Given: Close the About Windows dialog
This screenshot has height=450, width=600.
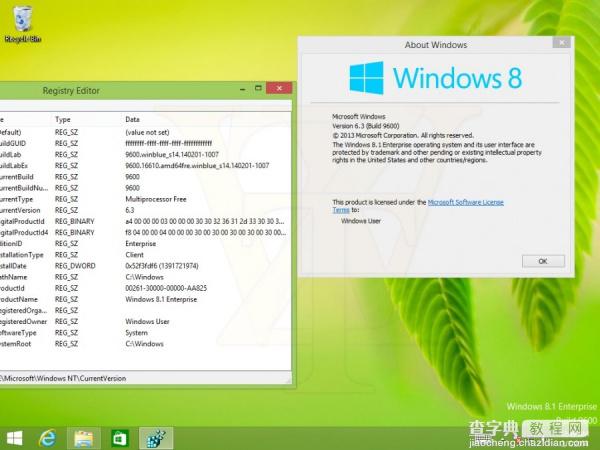Looking at the screenshot, I should tap(561, 43).
